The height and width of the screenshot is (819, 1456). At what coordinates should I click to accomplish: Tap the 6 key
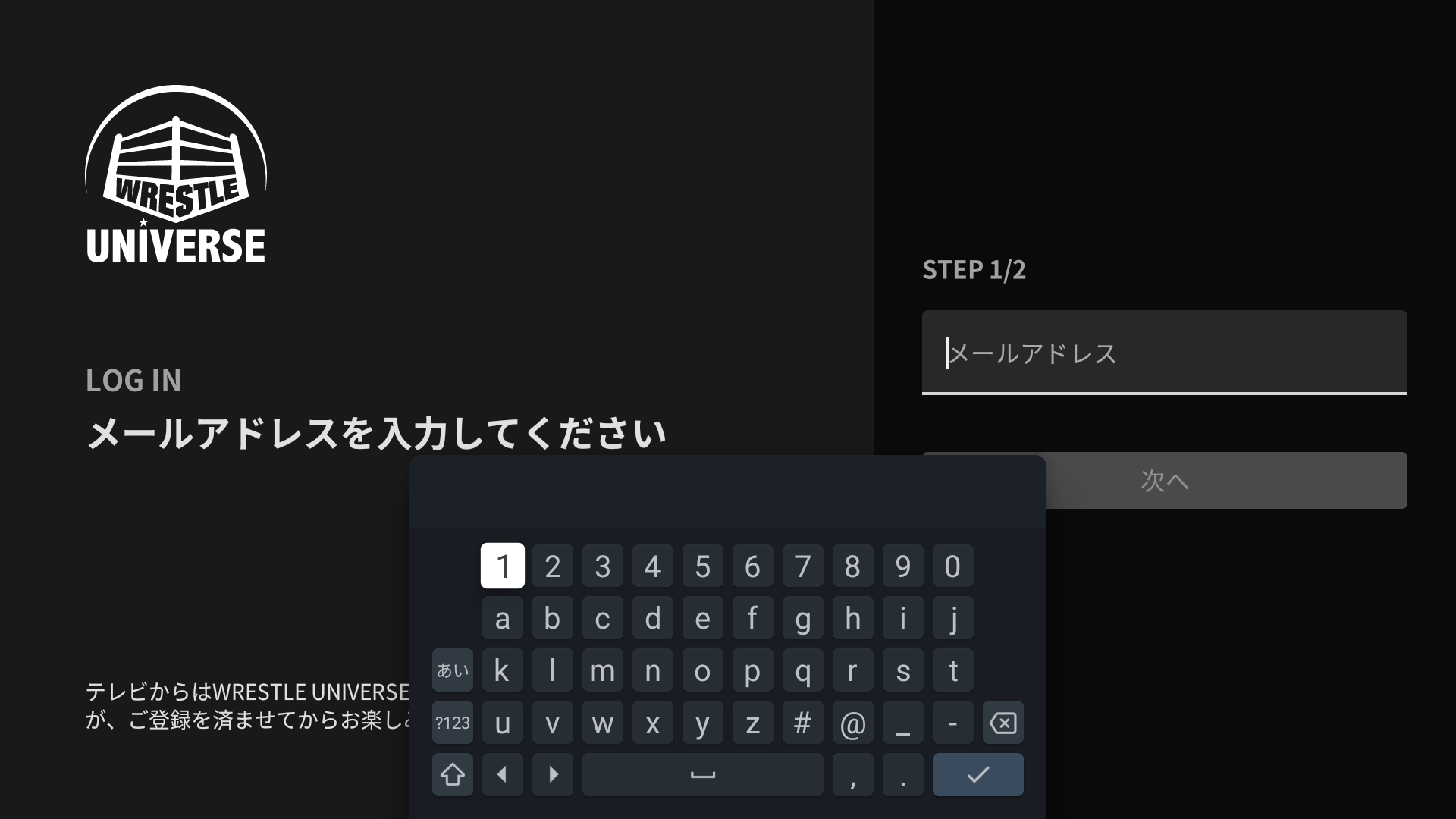point(752,566)
